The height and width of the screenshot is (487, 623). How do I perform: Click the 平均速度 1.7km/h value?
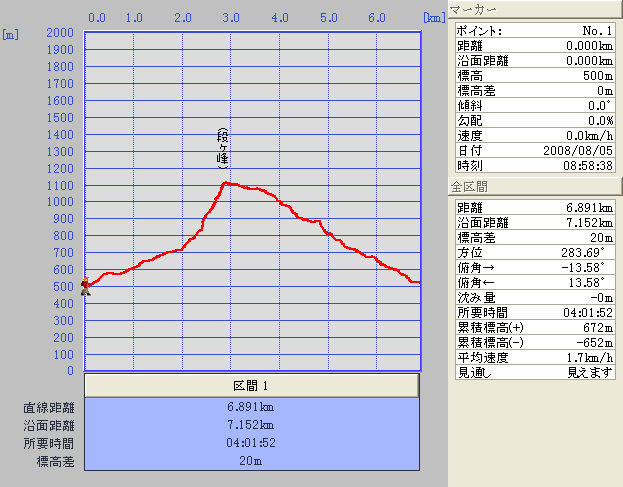click(x=590, y=358)
